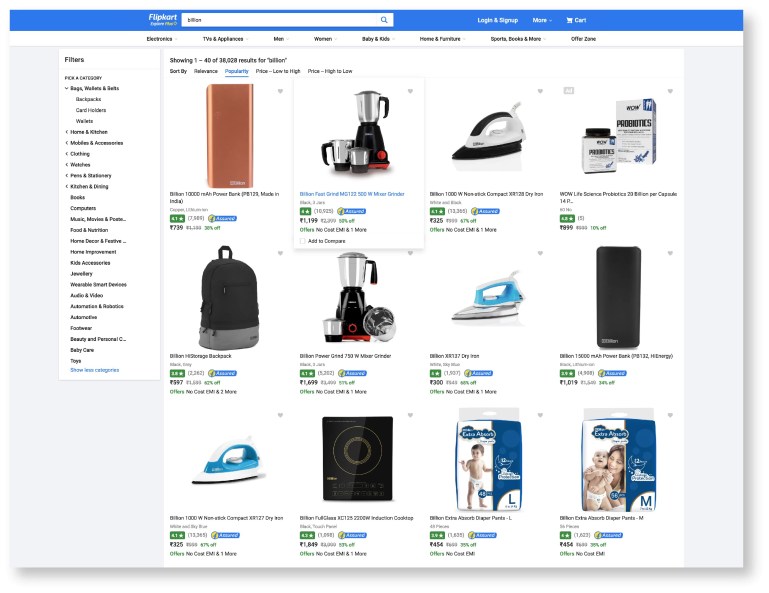Check the Add to Compare checkbox
This screenshot has width=769, height=593.
point(303,241)
